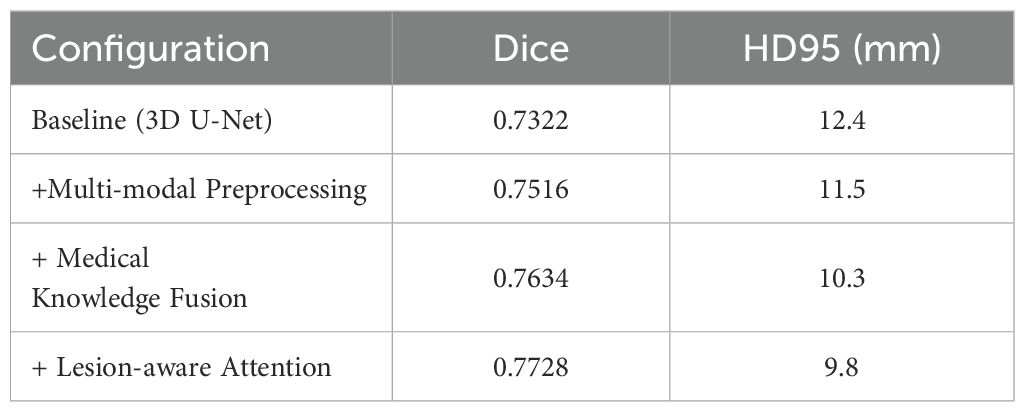Click the Dice value 0.7728

pos(531,368)
